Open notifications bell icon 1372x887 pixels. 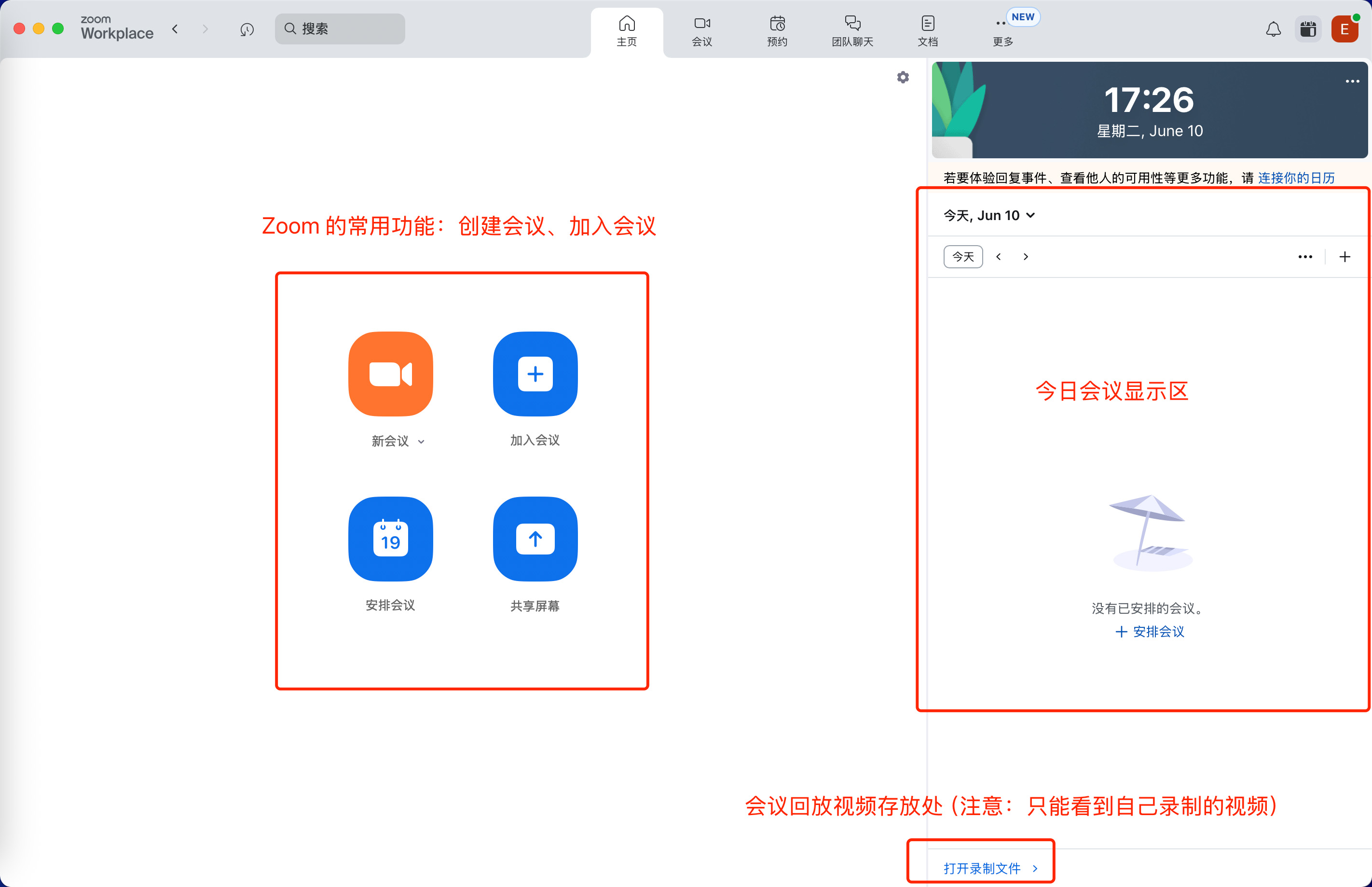(1273, 29)
